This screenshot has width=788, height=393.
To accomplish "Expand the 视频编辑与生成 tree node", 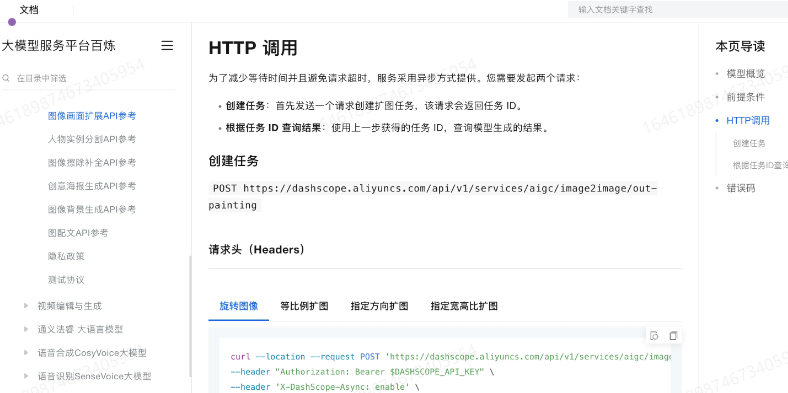I will pos(26,306).
